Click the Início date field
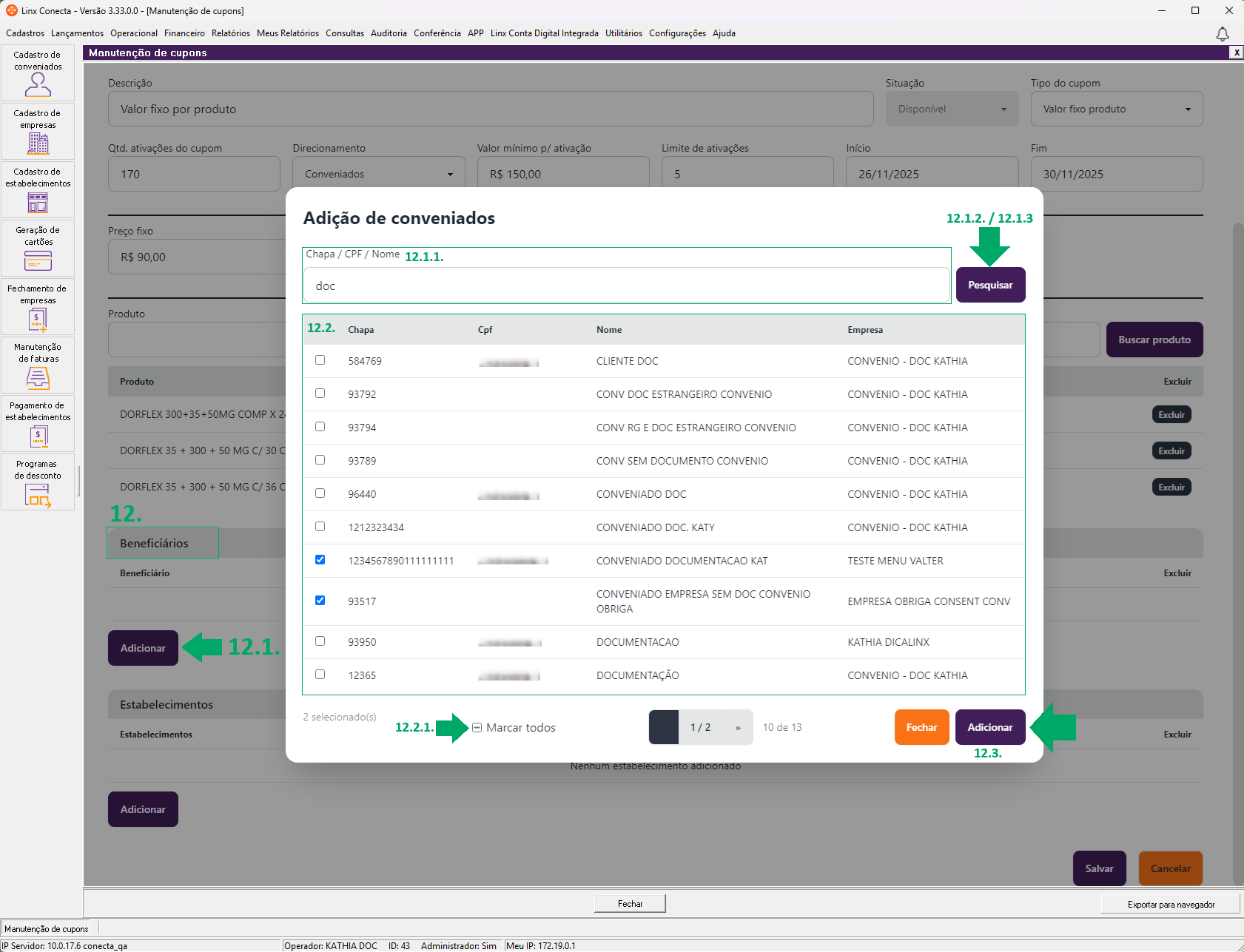 (932, 175)
